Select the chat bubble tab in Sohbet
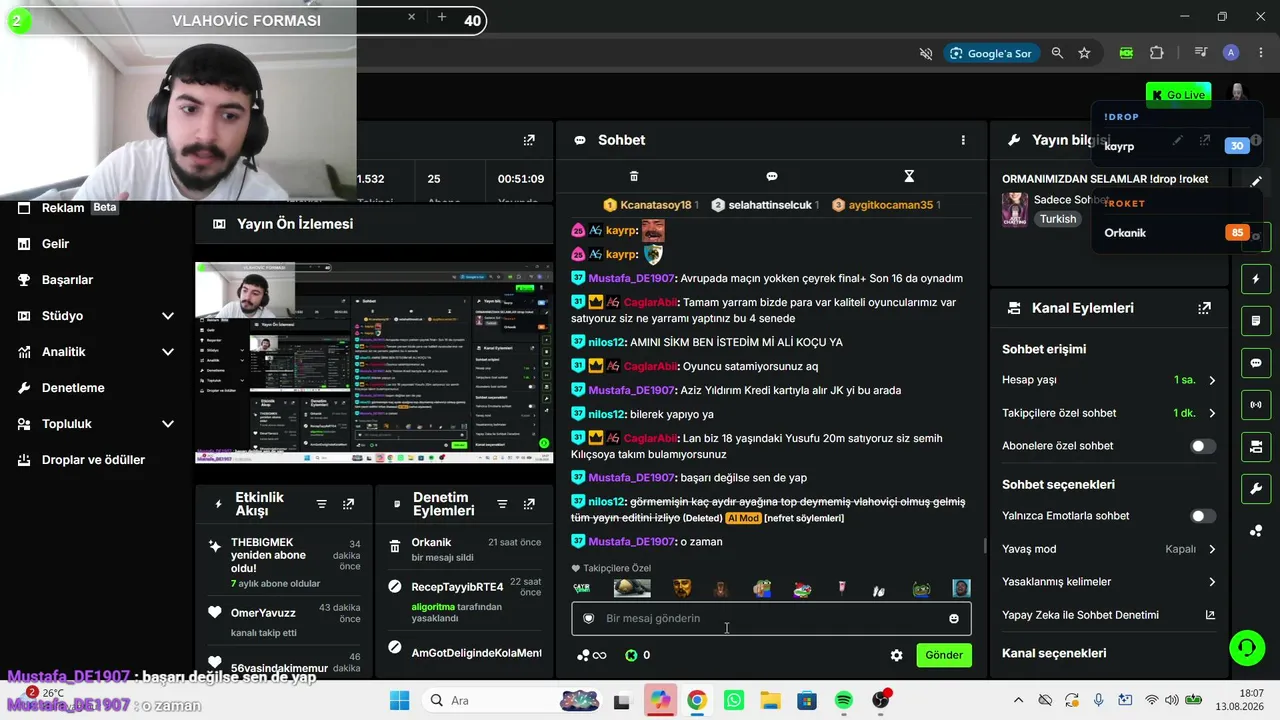This screenshot has height=720, width=1280. (x=772, y=176)
